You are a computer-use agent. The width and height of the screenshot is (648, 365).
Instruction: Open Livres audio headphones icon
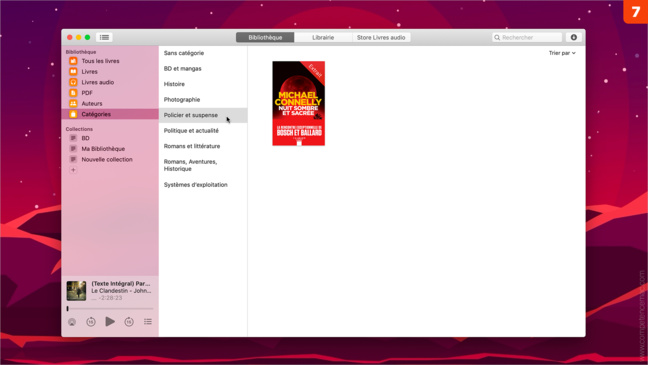click(73, 82)
